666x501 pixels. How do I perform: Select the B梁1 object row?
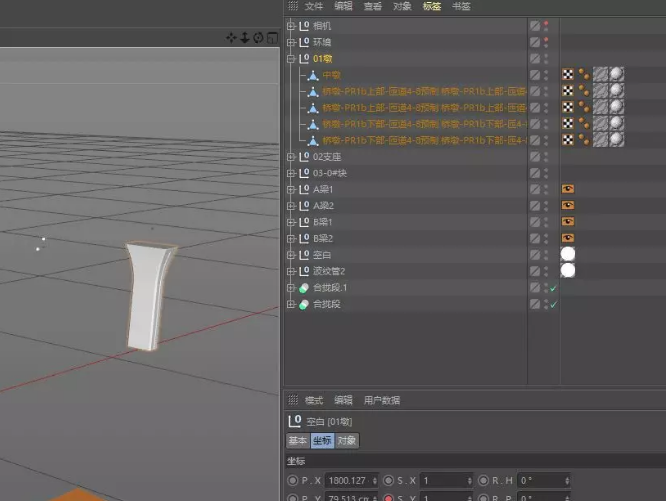pyautogui.click(x=322, y=222)
